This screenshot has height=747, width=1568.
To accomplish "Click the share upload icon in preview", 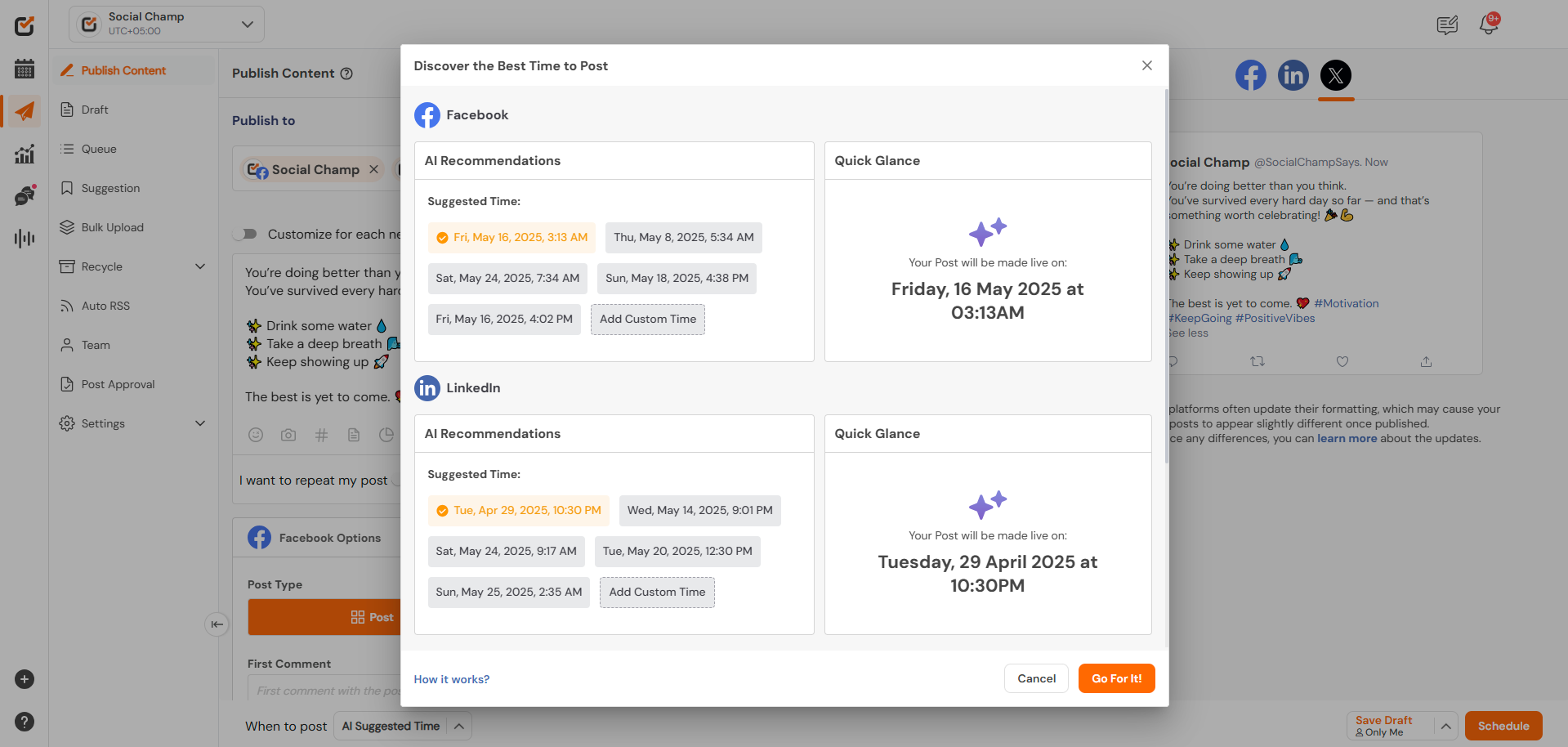I will click(x=1426, y=361).
